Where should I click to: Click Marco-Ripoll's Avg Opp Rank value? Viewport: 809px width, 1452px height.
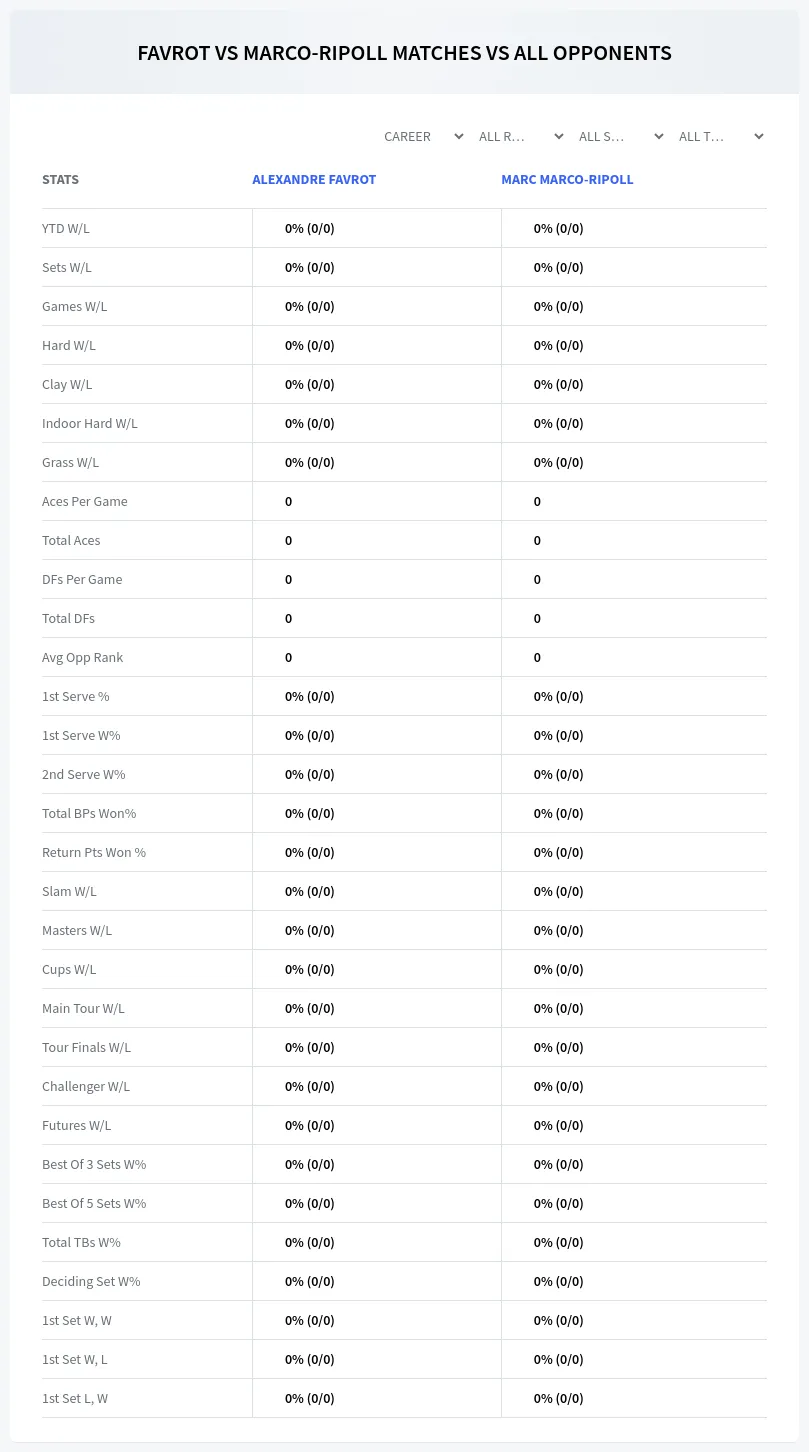pyautogui.click(x=537, y=657)
